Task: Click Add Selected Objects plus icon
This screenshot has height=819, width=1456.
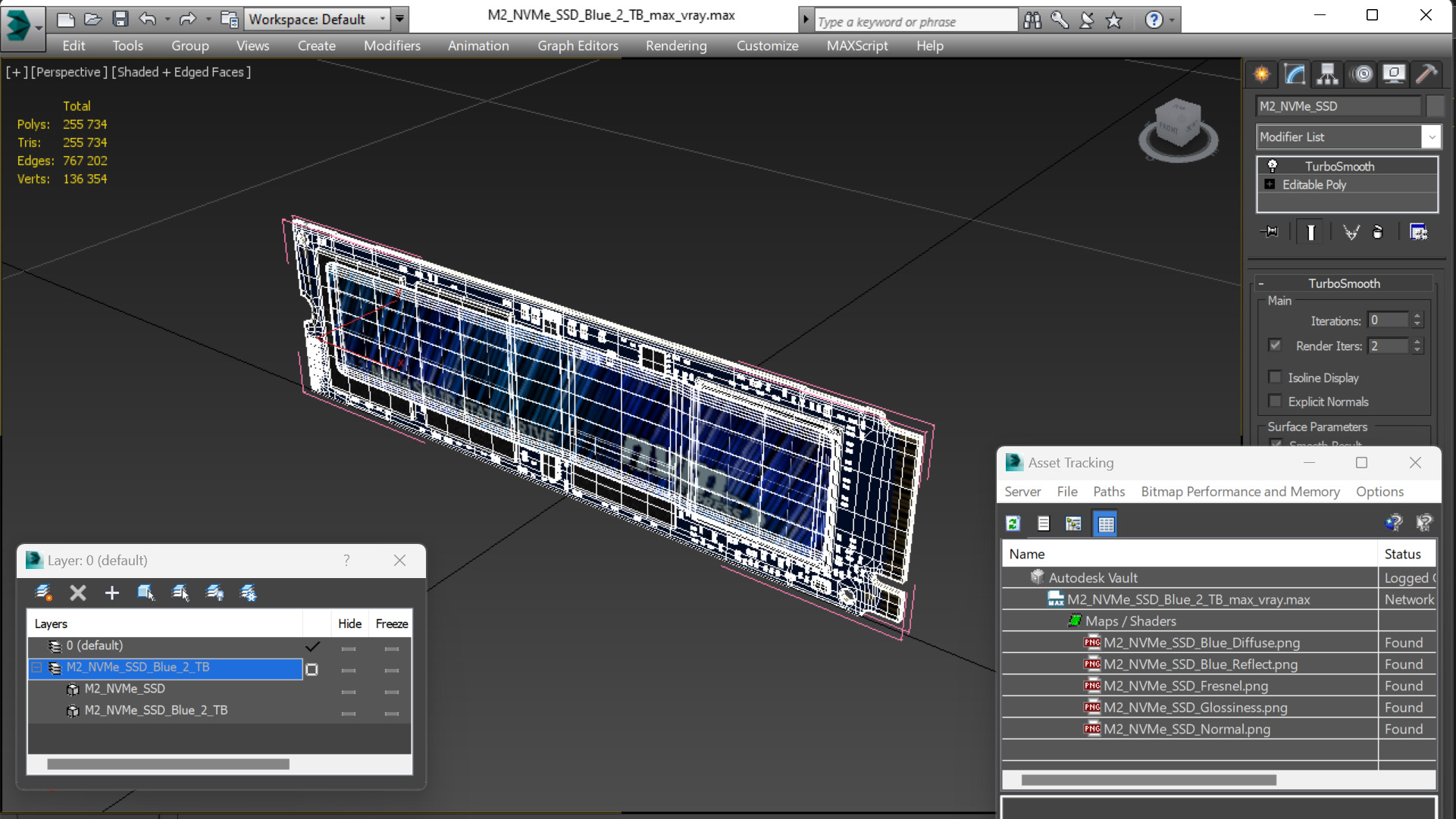Action: coord(111,592)
